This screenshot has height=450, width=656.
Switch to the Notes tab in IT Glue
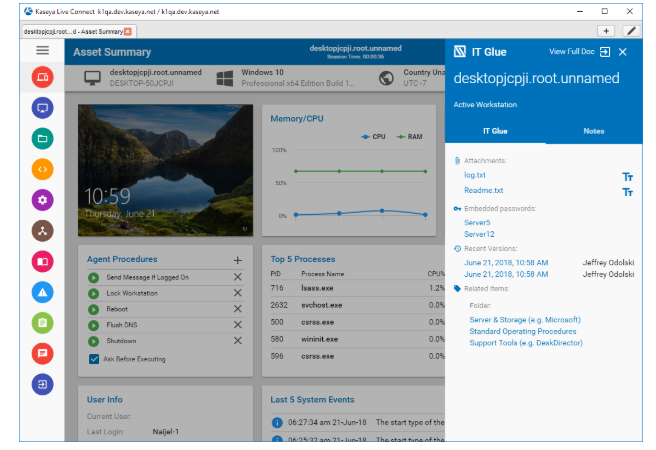[594, 131]
